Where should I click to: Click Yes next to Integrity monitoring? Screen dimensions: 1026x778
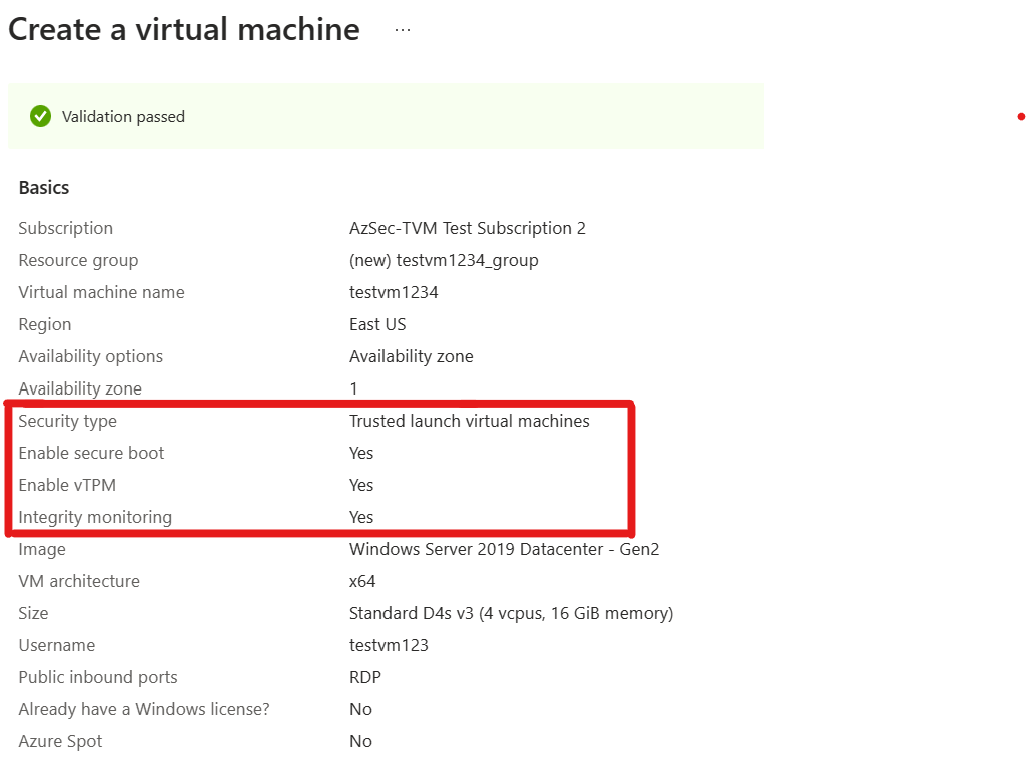[x=360, y=517]
